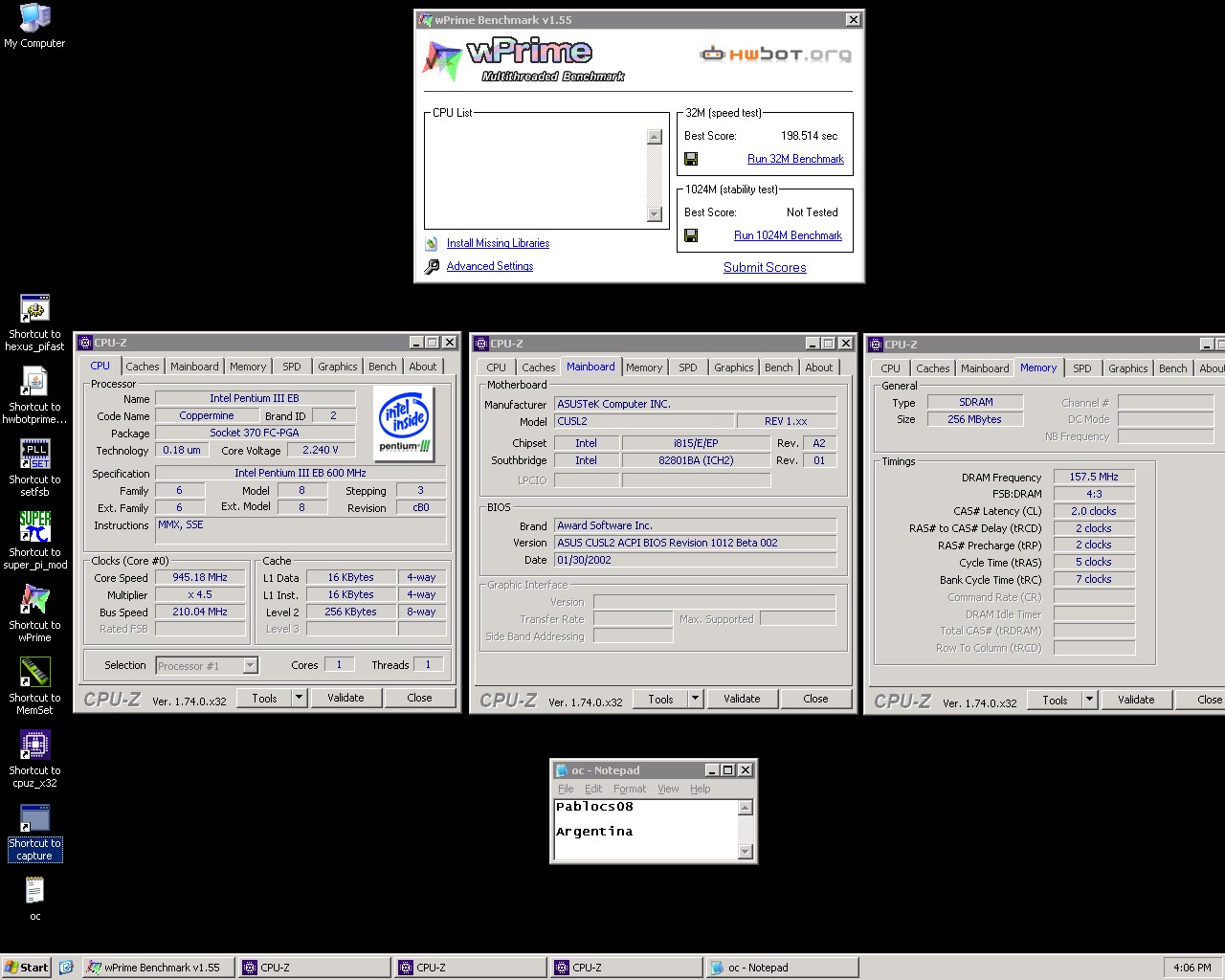Click Validate in first CPU-Z window
The image size is (1225, 980).
345,698
